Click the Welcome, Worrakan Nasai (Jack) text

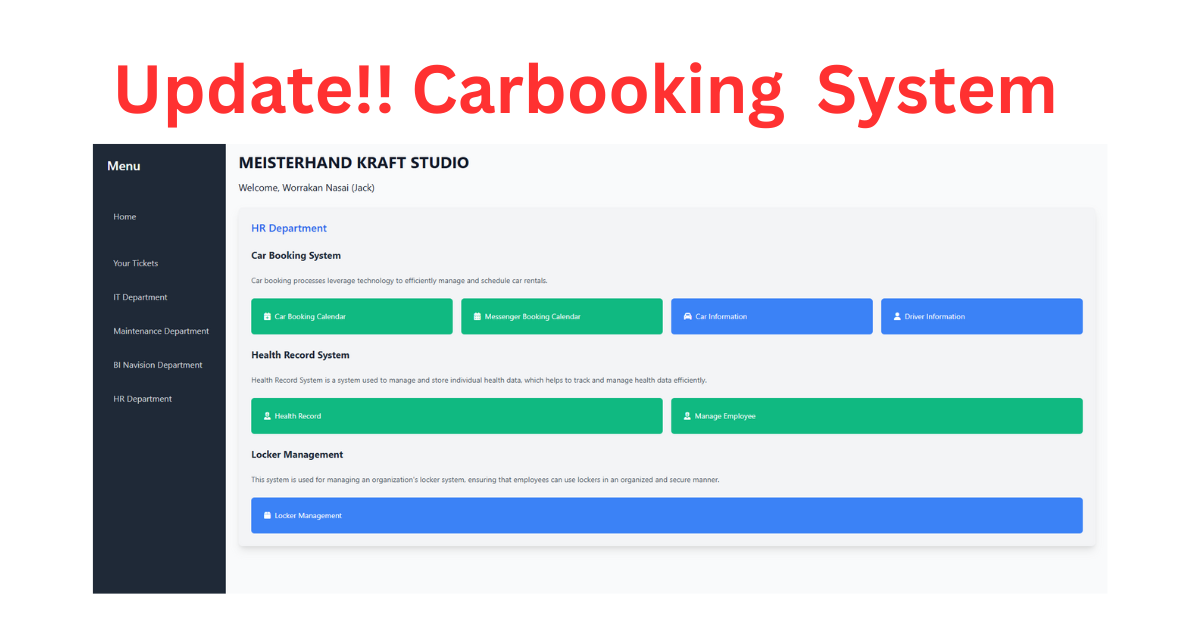click(307, 188)
